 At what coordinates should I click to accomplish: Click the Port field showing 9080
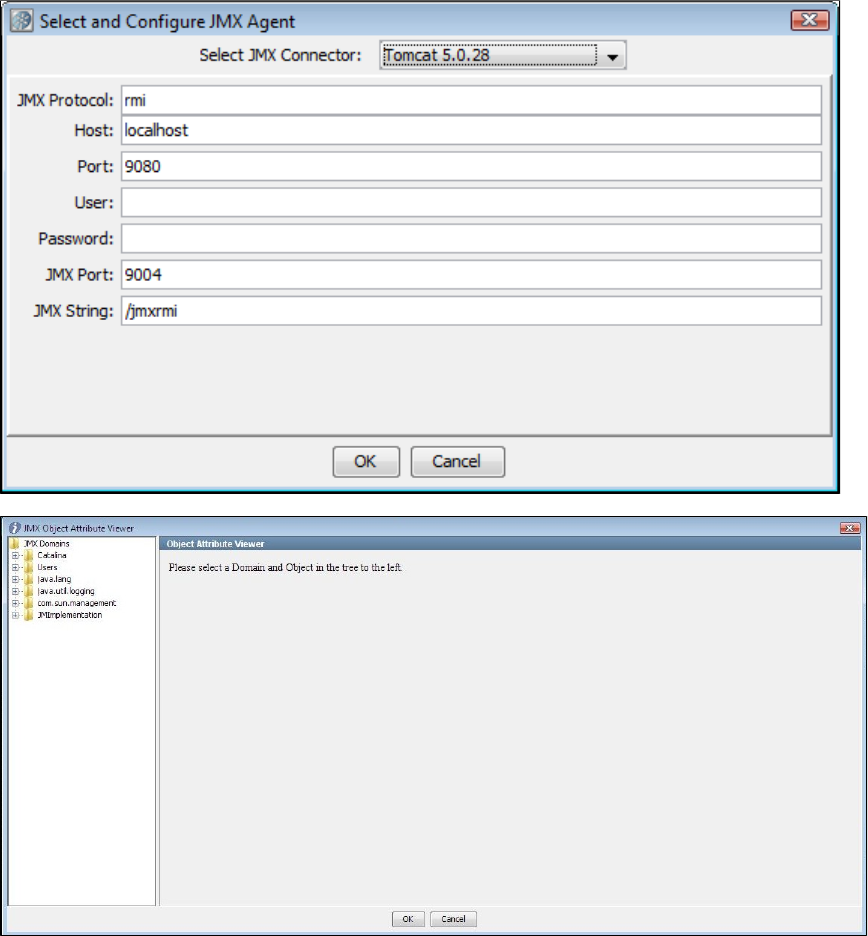(x=471, y=167)
